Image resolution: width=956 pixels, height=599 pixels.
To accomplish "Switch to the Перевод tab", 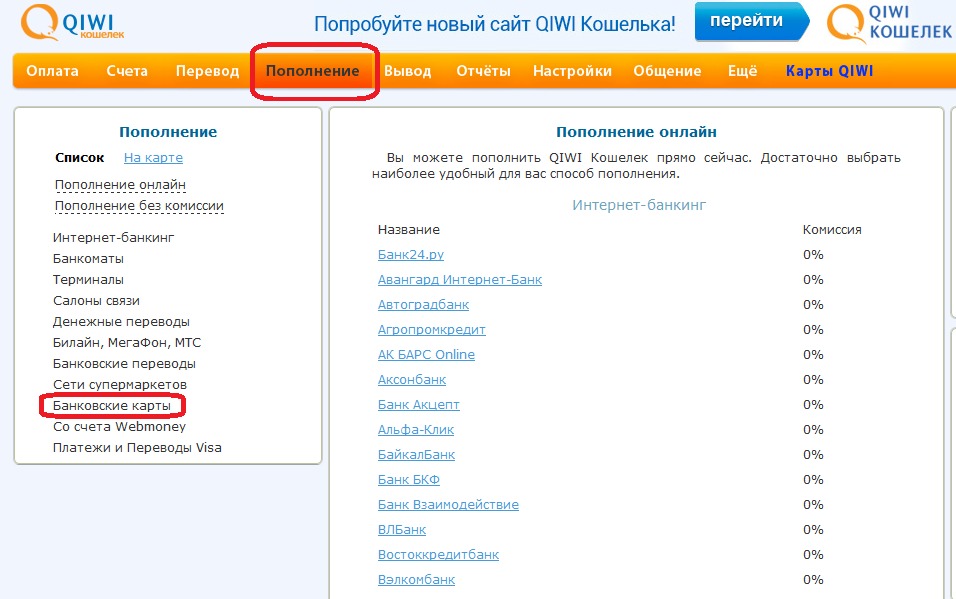I will (207, 71).
